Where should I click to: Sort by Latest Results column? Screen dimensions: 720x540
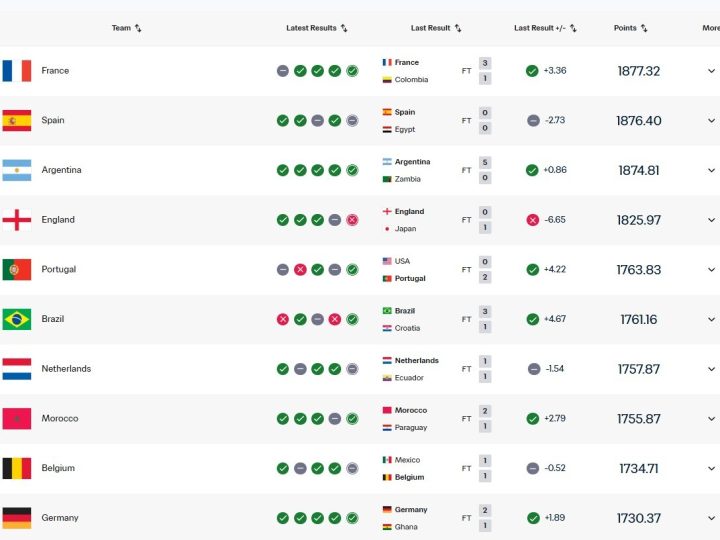[316, 28]
